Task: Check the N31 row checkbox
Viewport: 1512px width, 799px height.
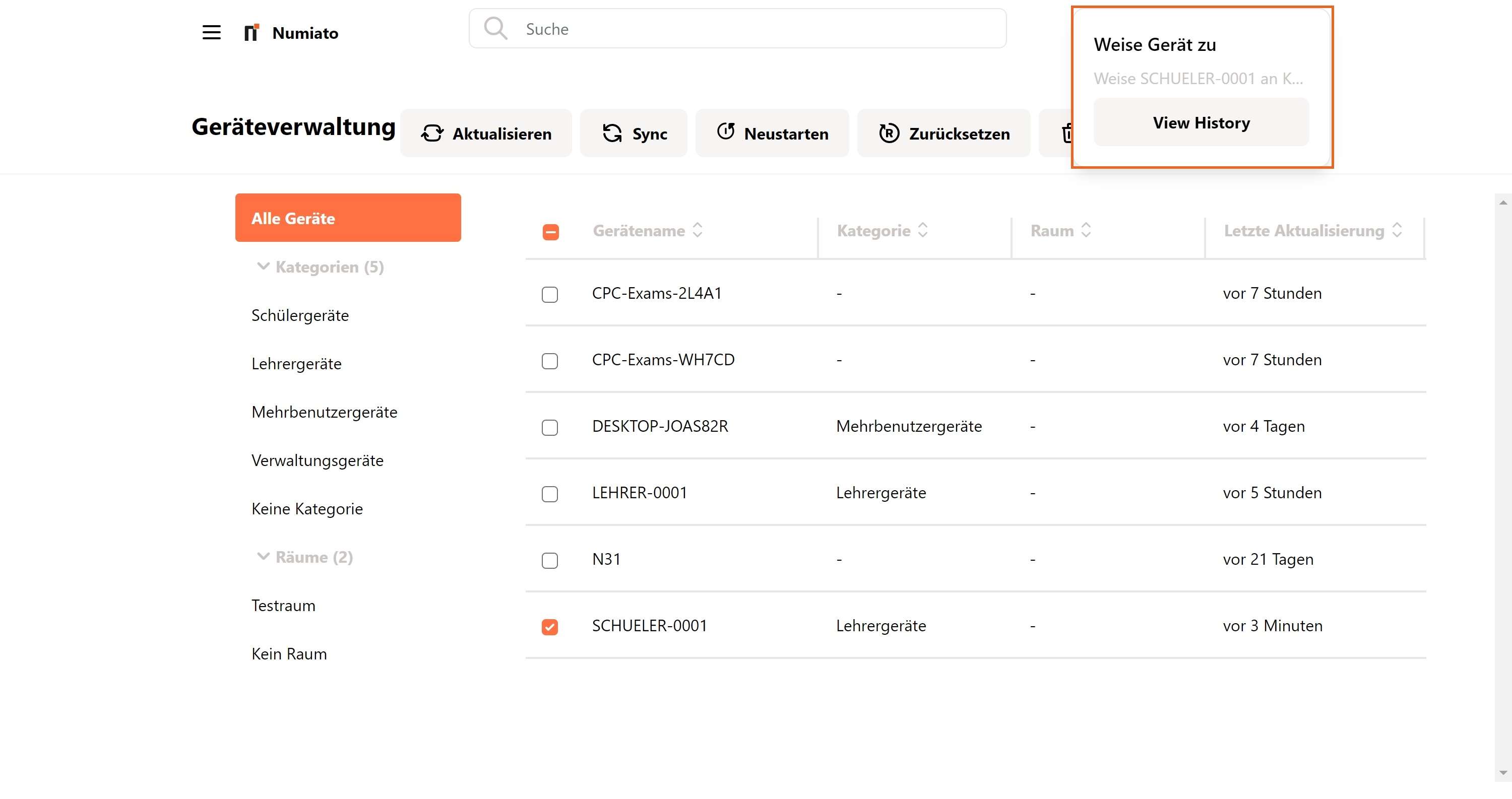Action: click(550, 560)
